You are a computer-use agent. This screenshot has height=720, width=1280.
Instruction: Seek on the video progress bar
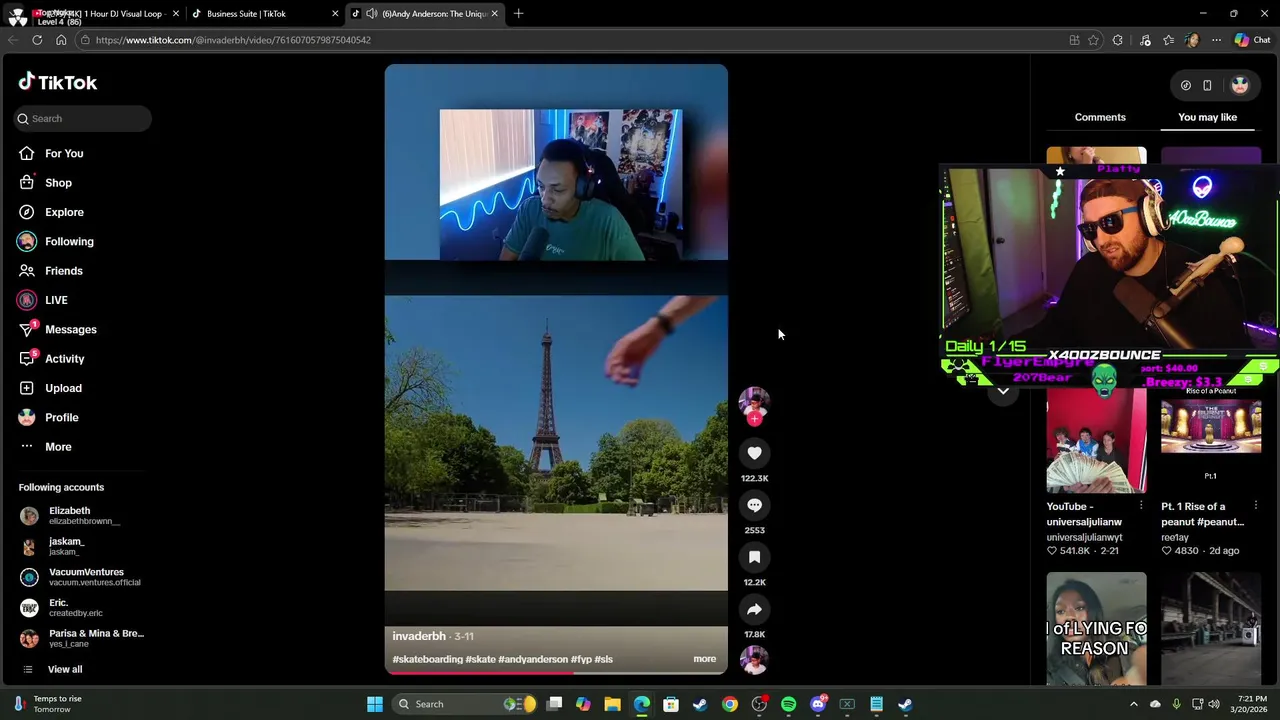tap(556, 672)
